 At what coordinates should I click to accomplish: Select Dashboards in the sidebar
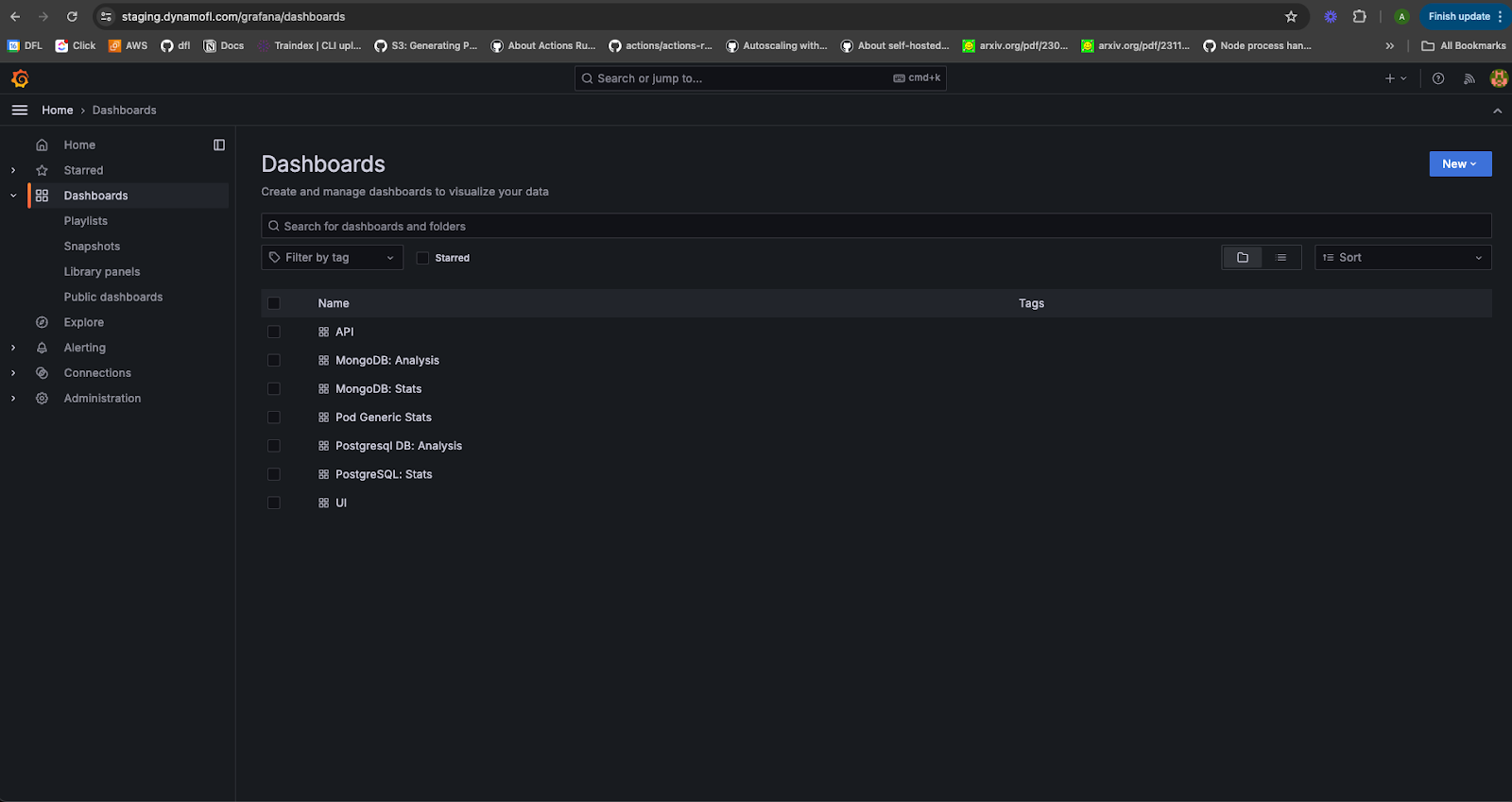(95, 196)
